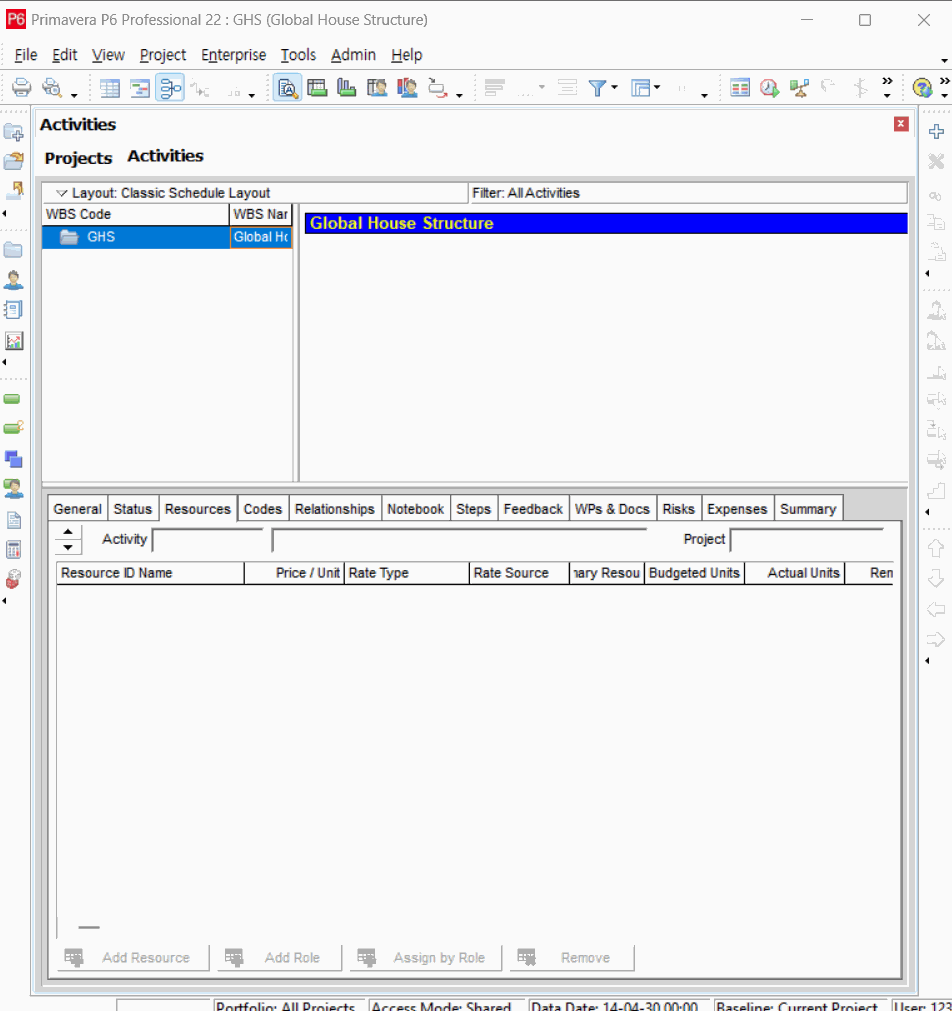
Task: Open the Activities green bar icon in sidebar
Action: [12, 399]
